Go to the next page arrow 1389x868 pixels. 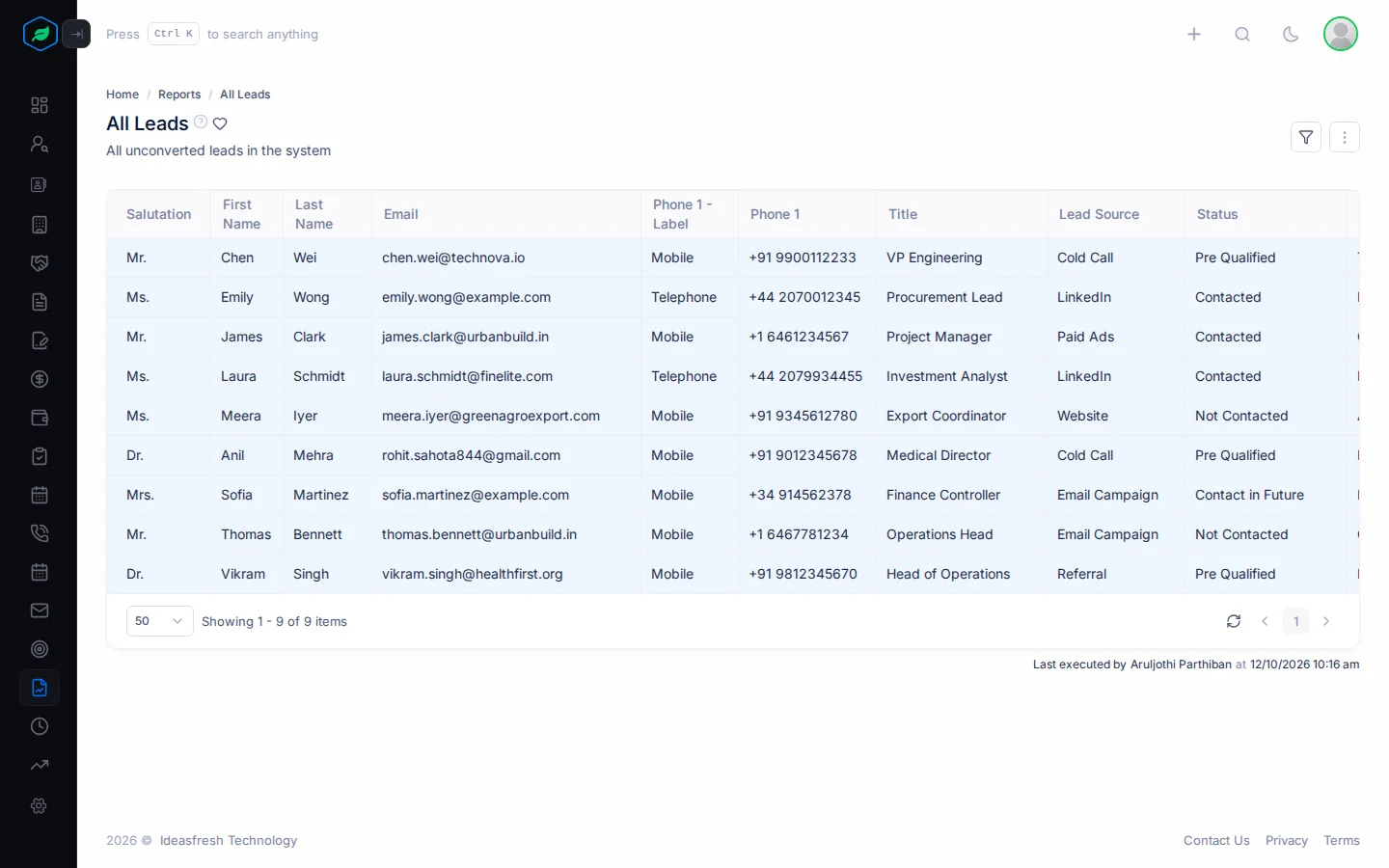tap(1326, 621)
